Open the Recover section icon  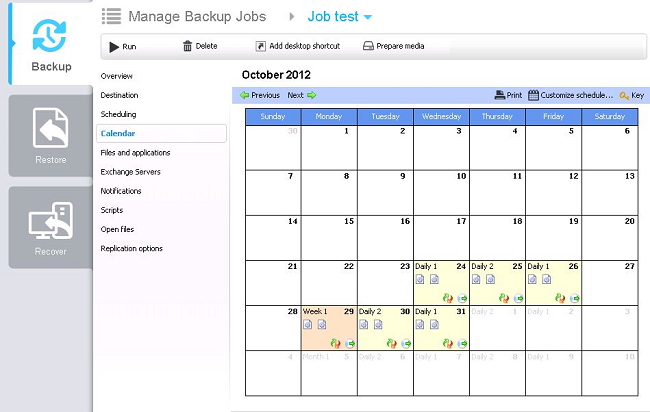tap(51, 221)
